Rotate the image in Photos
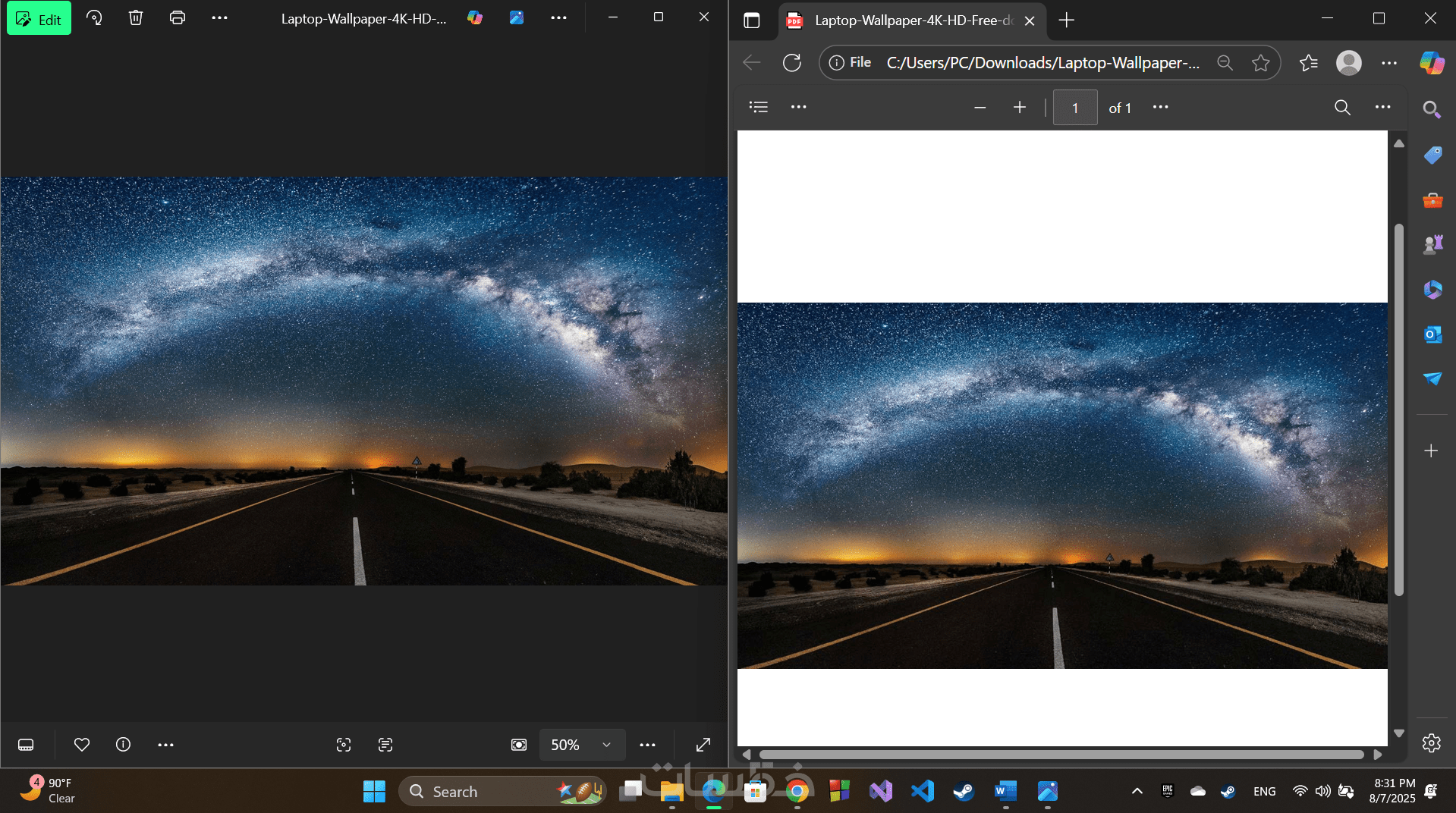The height and width of the screenshot is (813, 1456). point(94,17)
